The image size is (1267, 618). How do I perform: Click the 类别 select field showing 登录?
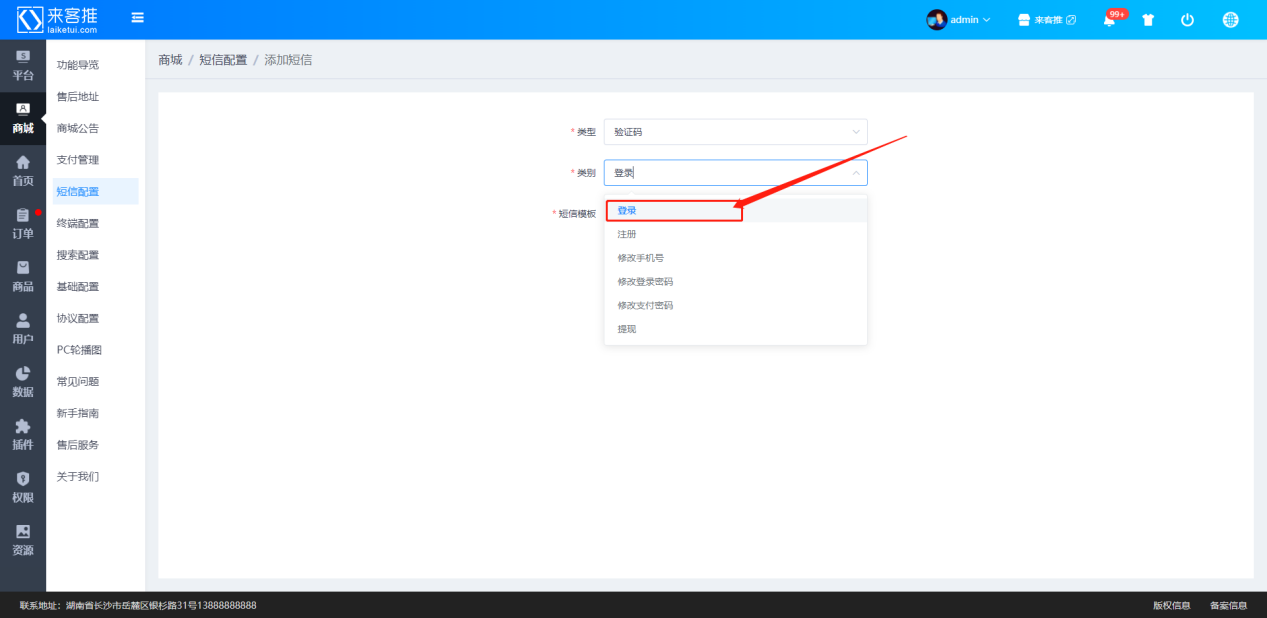[735, 173]
